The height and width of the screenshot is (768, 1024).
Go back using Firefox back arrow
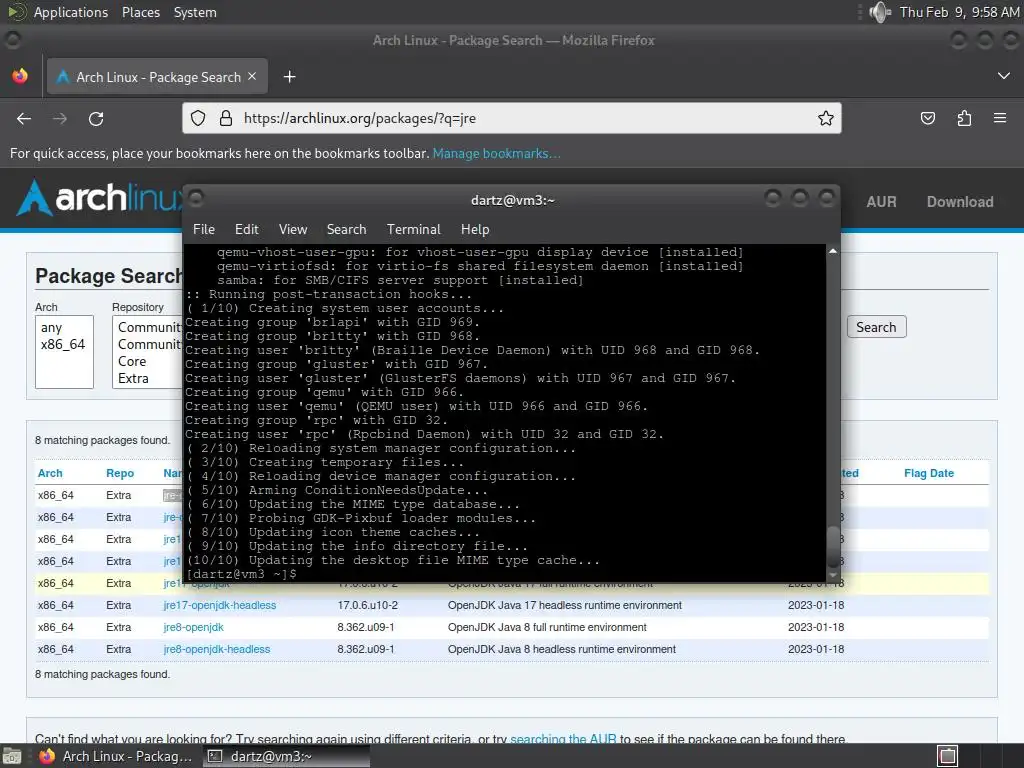[x=24, y=118]
